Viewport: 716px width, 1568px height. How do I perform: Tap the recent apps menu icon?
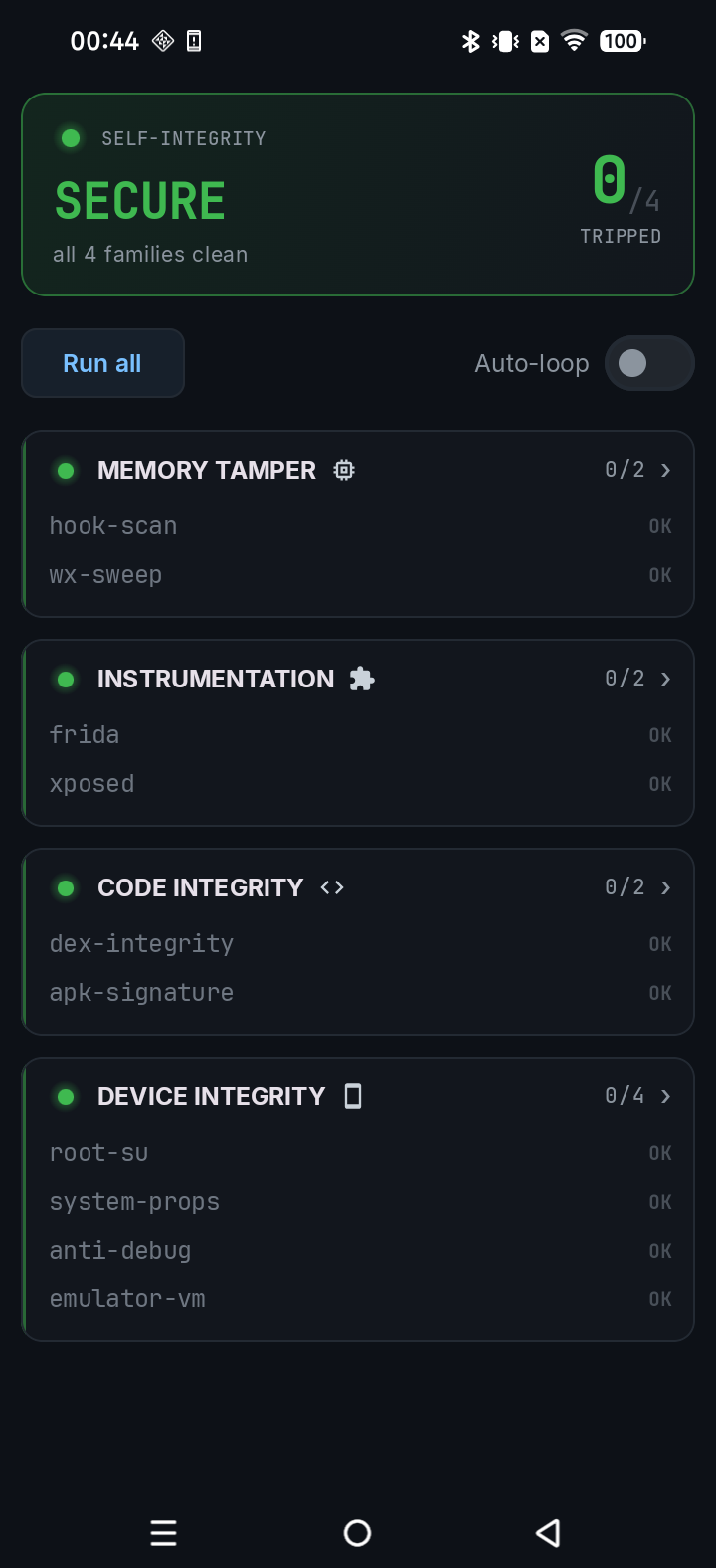pyautogui.click(x=164, y=1533)
